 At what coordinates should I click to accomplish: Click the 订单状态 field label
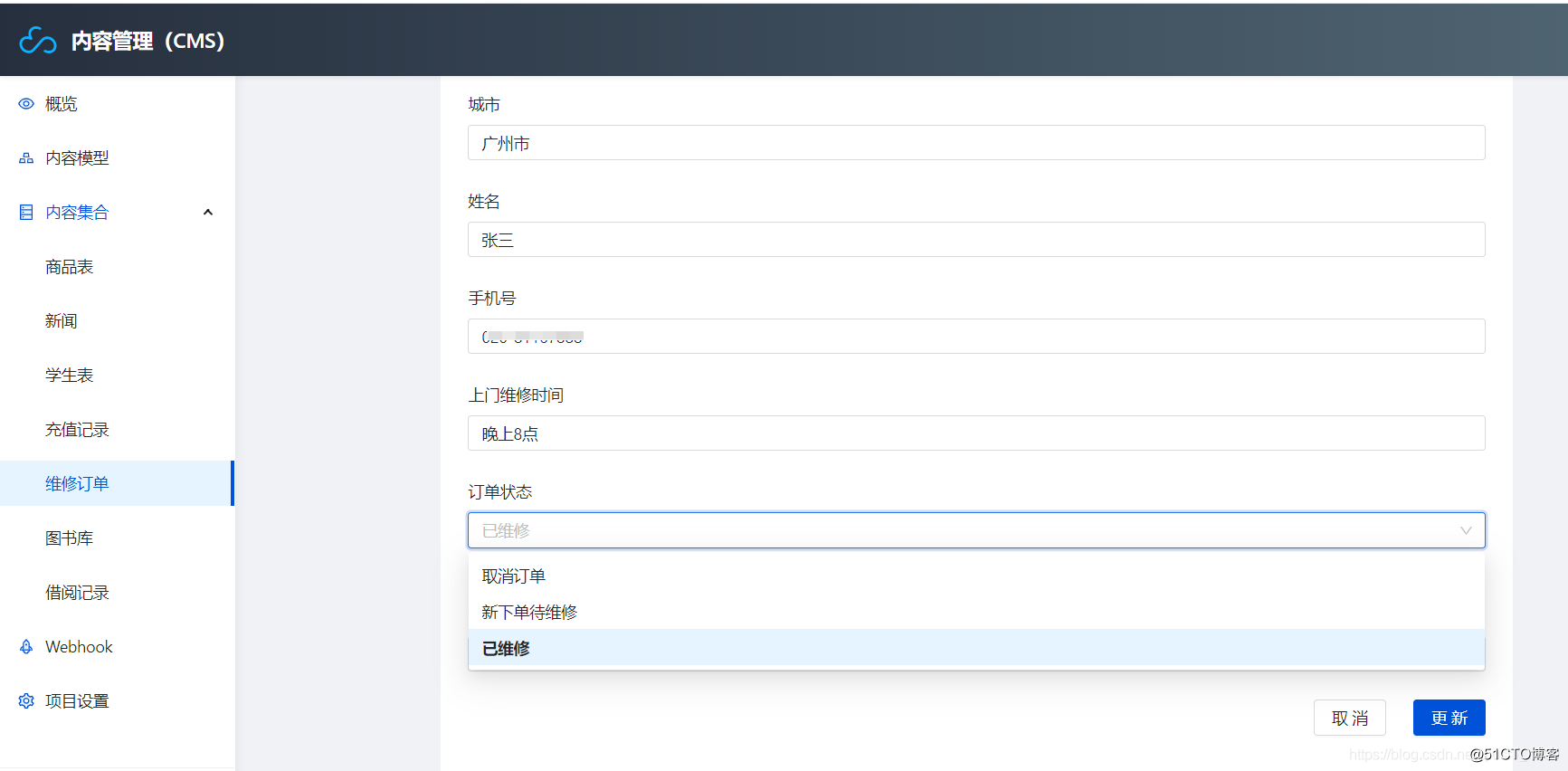point(500,492)
